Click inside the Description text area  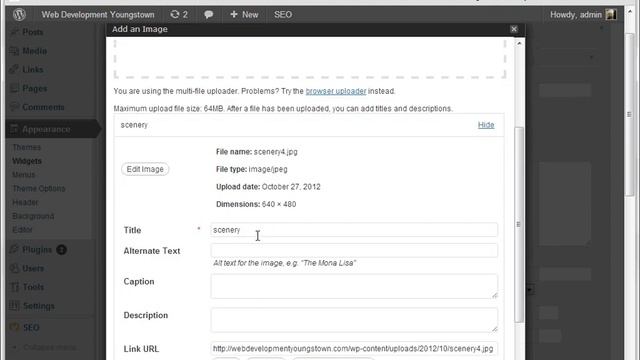(354, 320)
